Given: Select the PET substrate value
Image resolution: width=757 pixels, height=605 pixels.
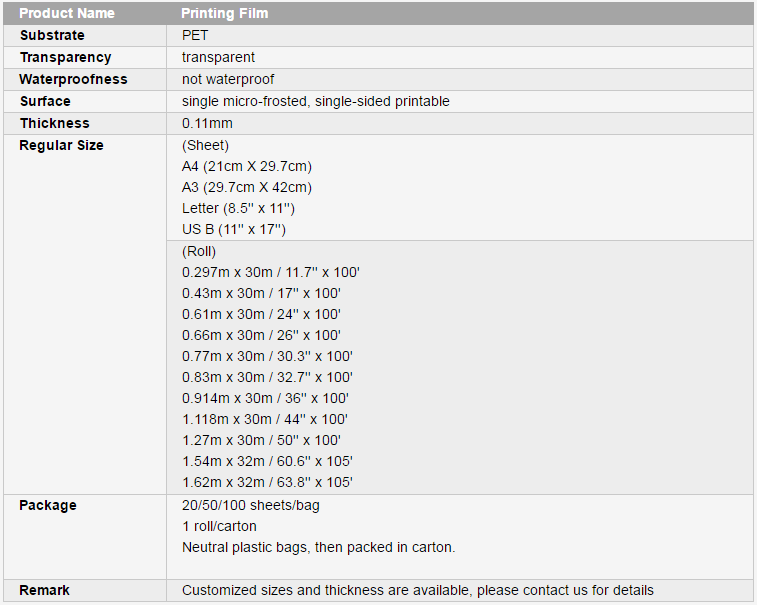Looking at the screenshot, I should (x=195, y=35).
